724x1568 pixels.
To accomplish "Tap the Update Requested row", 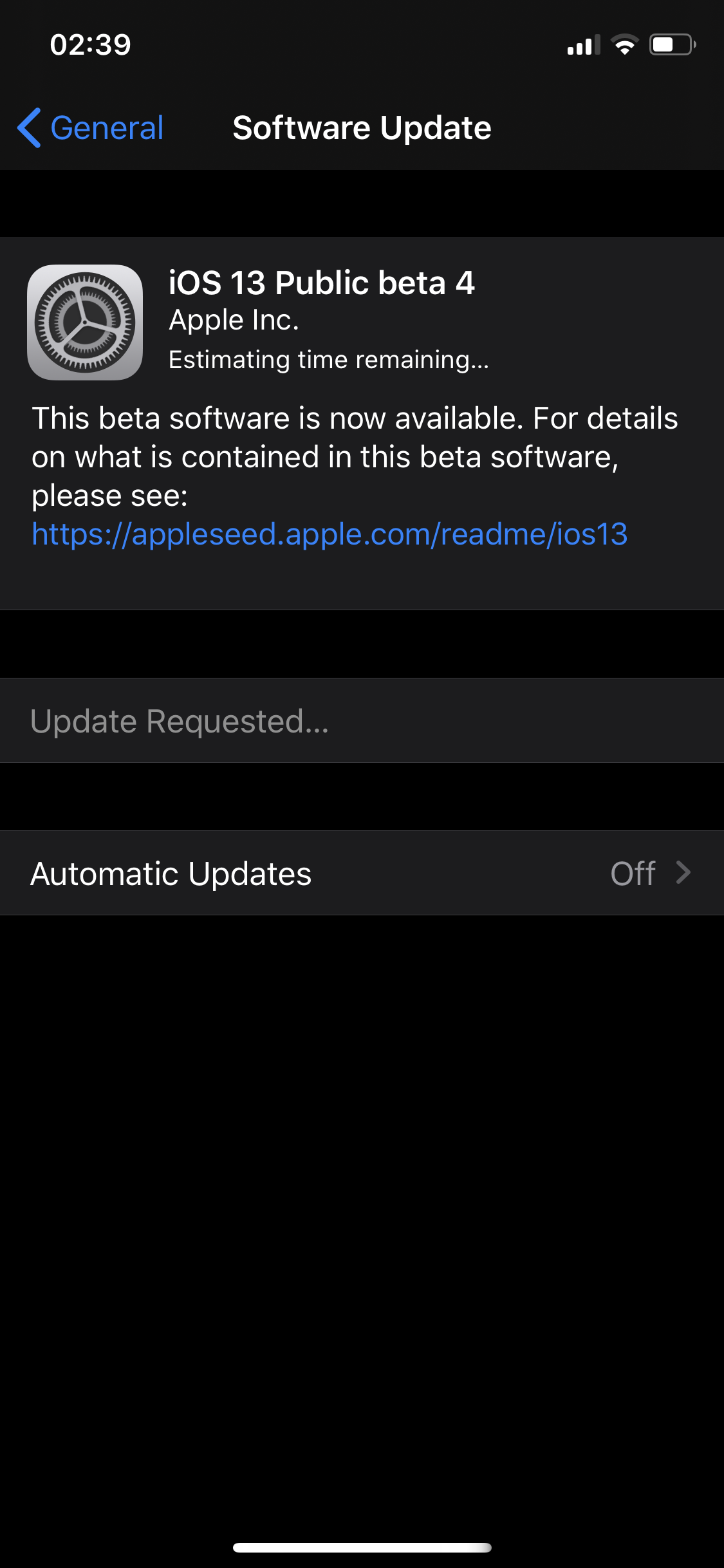I will tap(362, 720).
